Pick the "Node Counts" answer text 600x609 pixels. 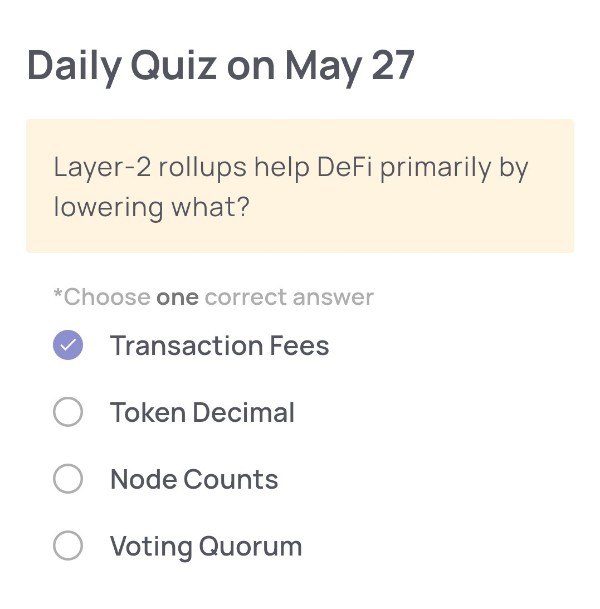click(x=194, y=479)
